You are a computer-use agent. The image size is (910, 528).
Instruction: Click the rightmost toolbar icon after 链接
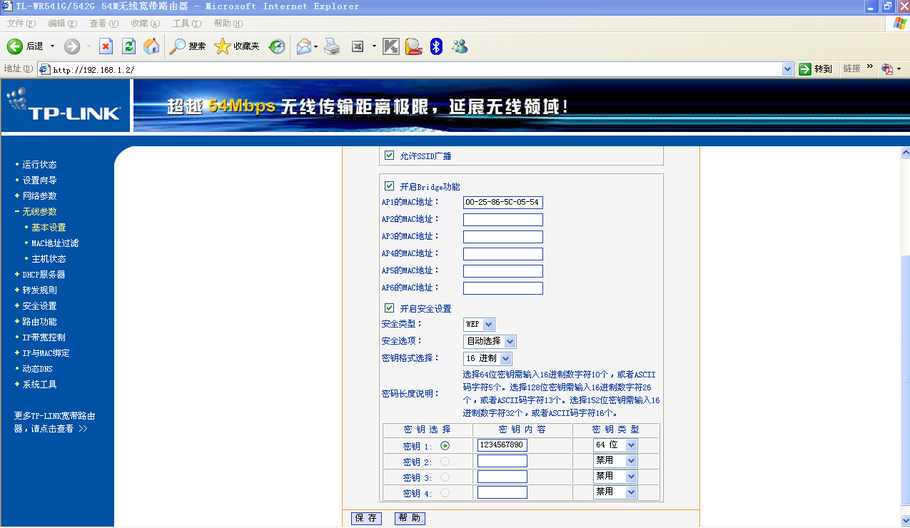[887, 69]
